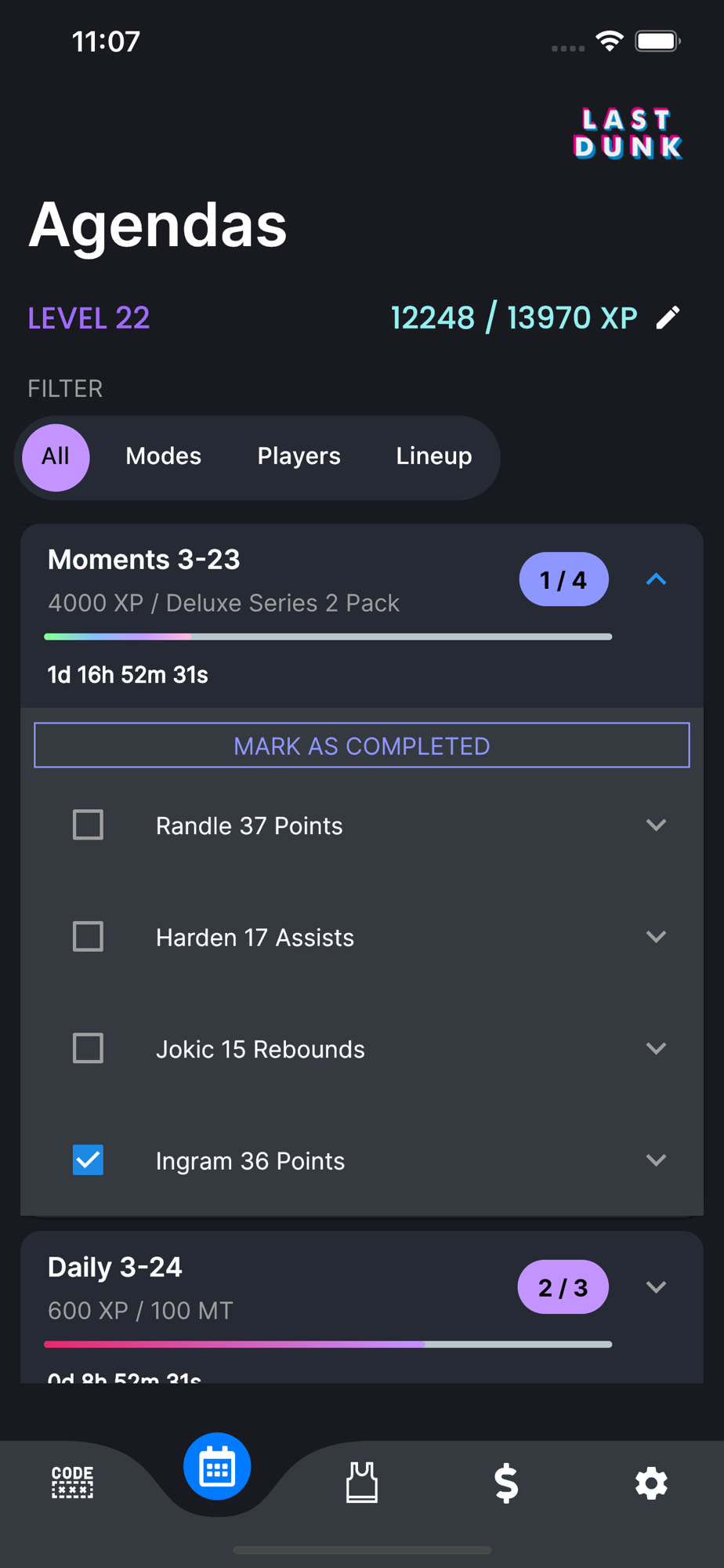Image resolution: width=724 pixels, height=1568 pixels.
Task: Click the Moments 3-23 progress bar
Action: pos(328,637)
